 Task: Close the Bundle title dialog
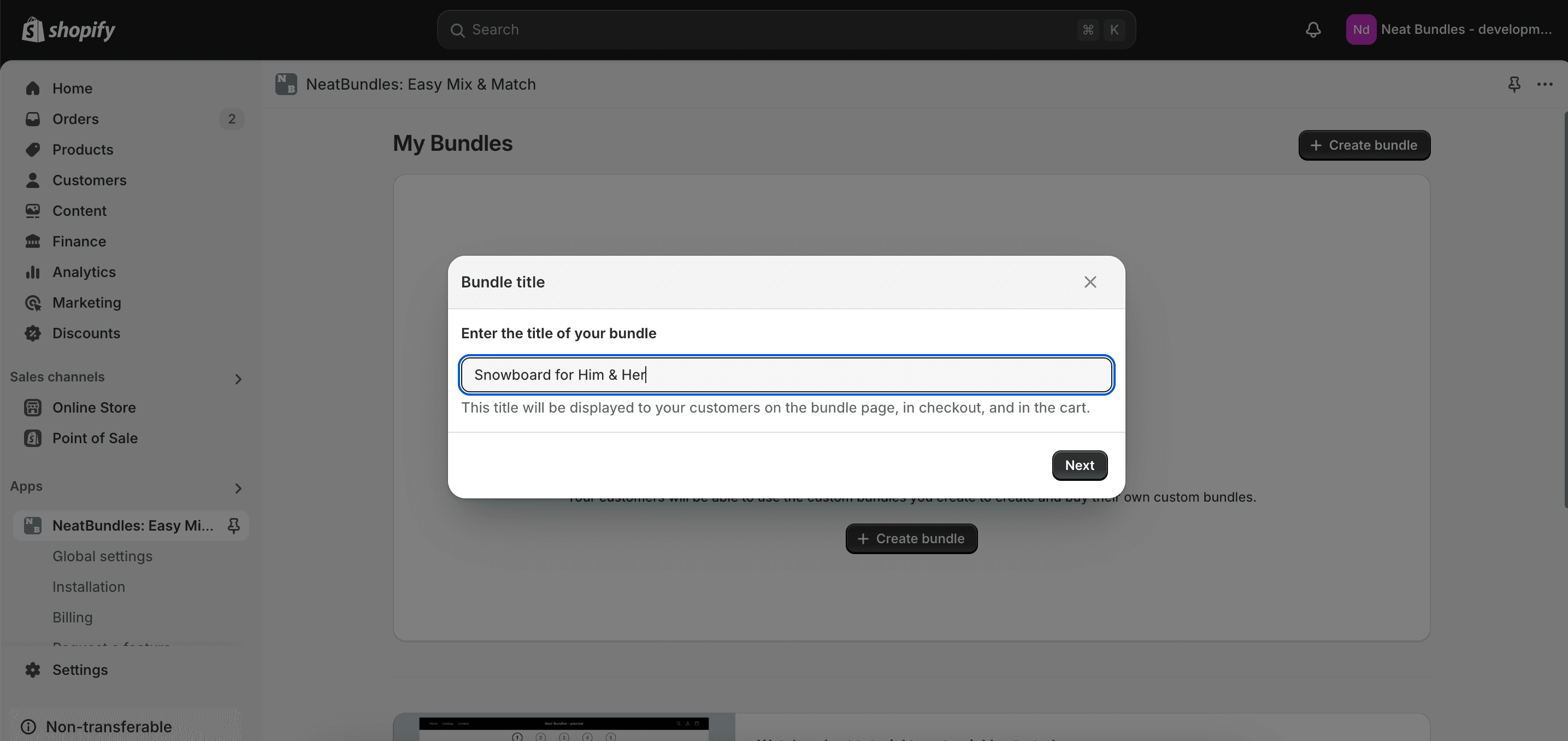coord(1089,282)
